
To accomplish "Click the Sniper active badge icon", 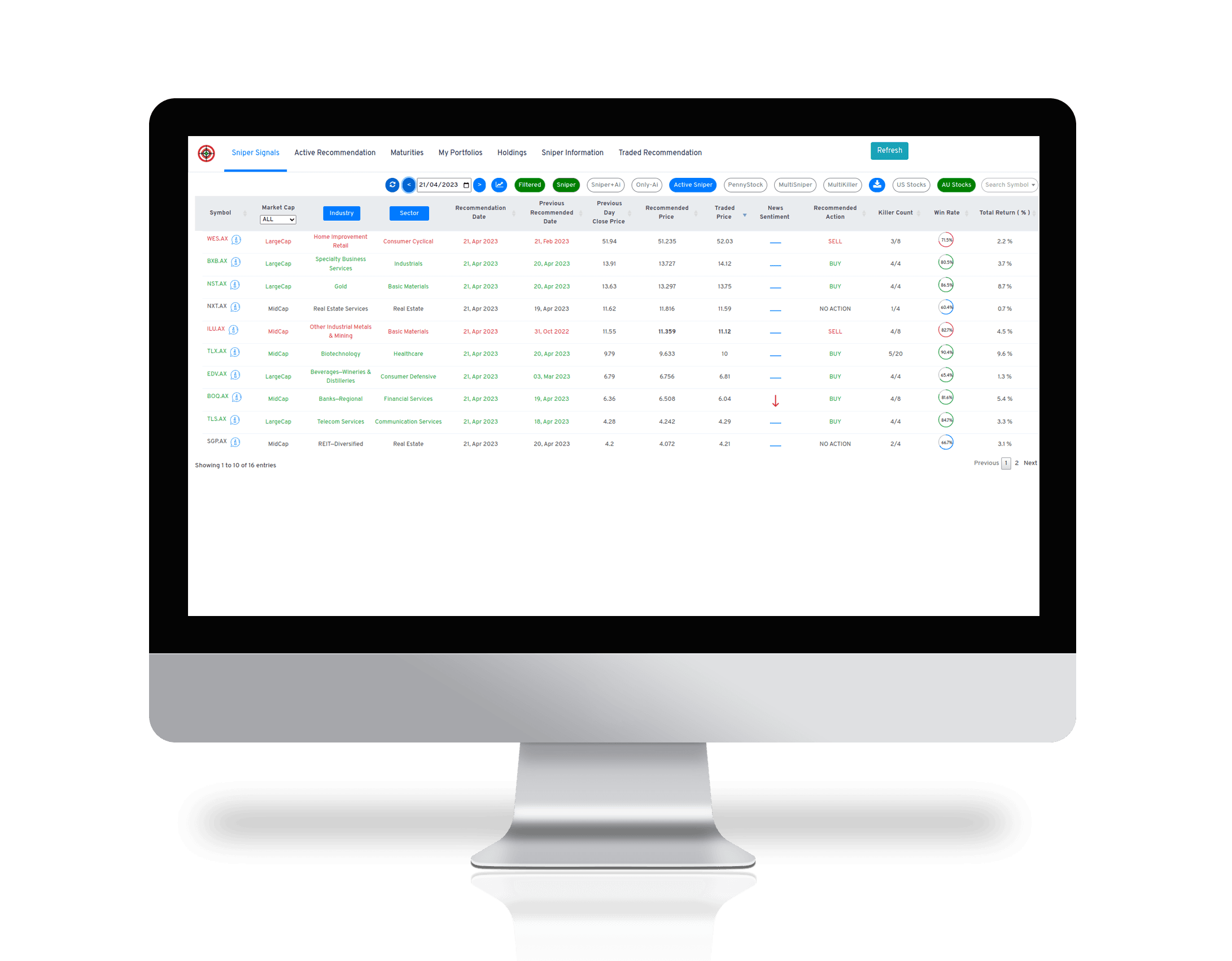I will point(692,184).
